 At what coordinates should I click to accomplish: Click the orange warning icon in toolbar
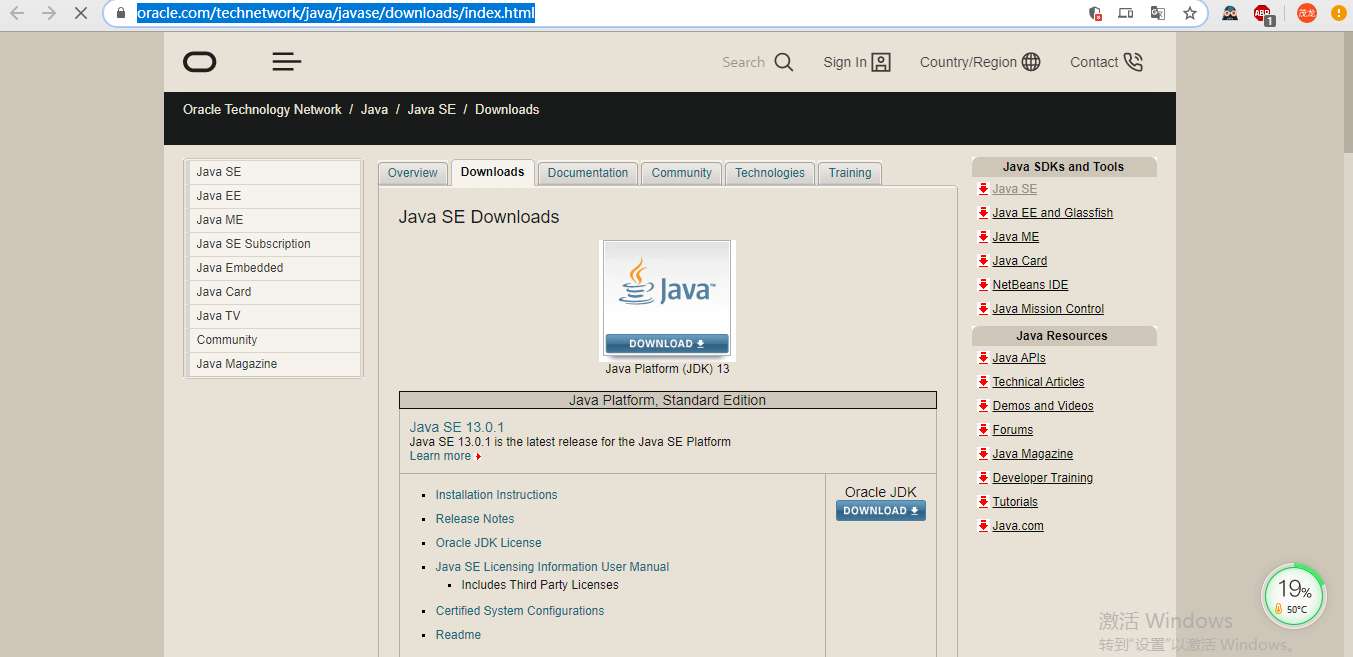tap(1339, 13)
